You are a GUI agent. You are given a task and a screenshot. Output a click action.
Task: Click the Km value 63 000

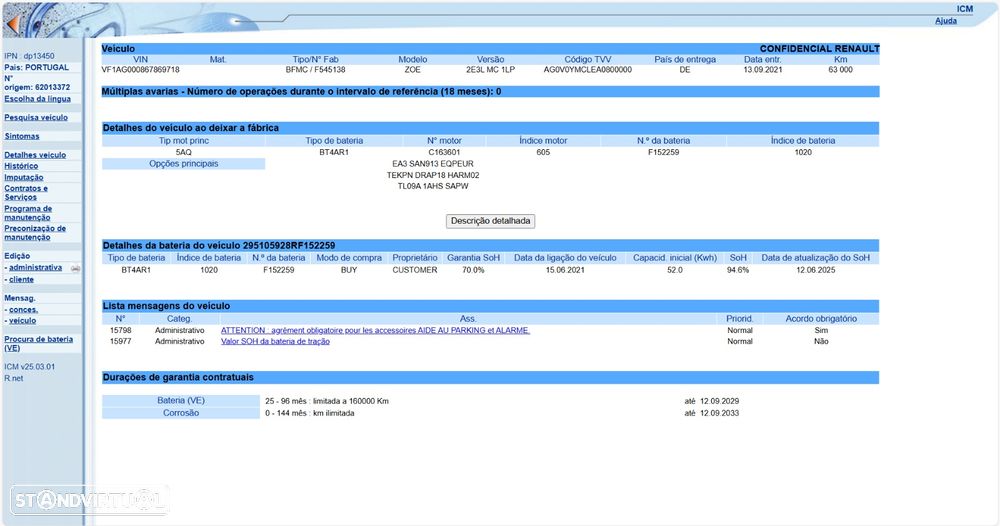841,69
